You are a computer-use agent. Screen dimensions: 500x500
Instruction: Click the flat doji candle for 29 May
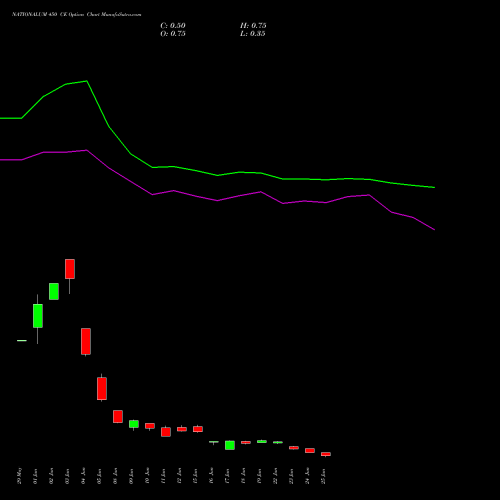coord(22,340)
